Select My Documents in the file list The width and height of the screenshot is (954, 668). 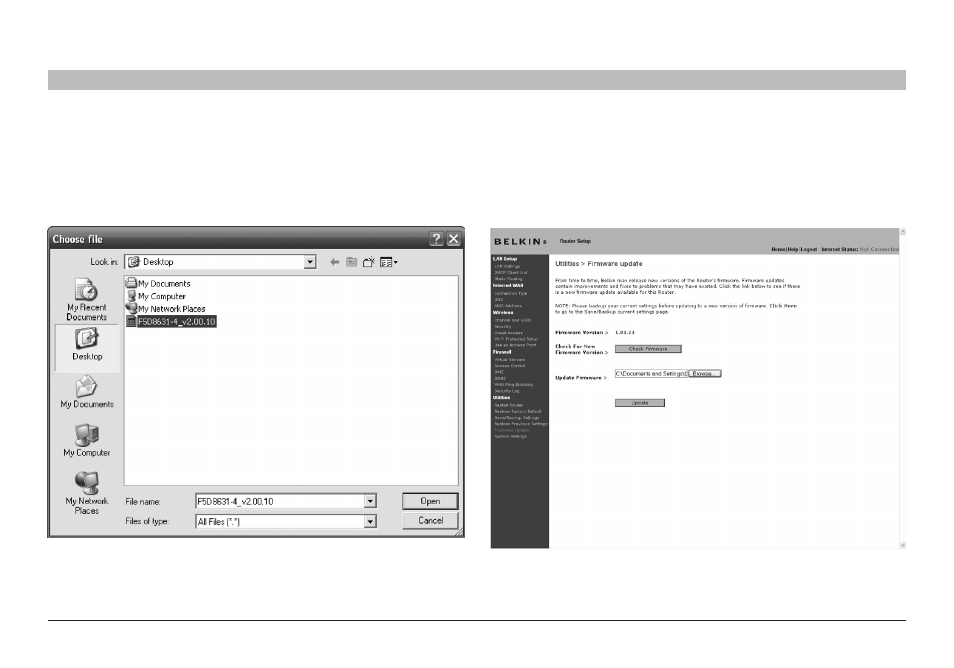(158, 284)
